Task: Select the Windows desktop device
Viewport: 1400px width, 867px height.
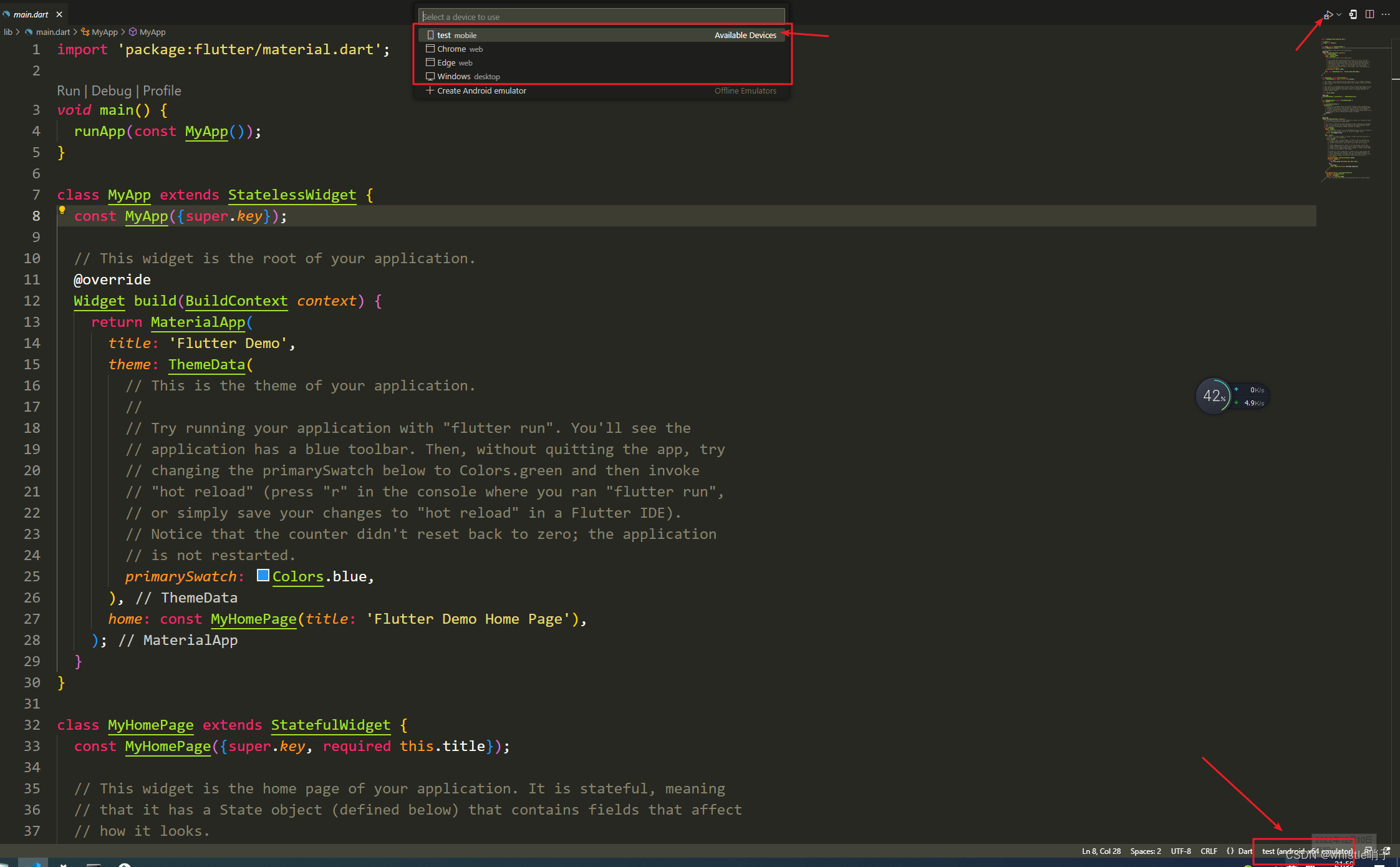Action: pyautogui.click(x=468, y=76)
